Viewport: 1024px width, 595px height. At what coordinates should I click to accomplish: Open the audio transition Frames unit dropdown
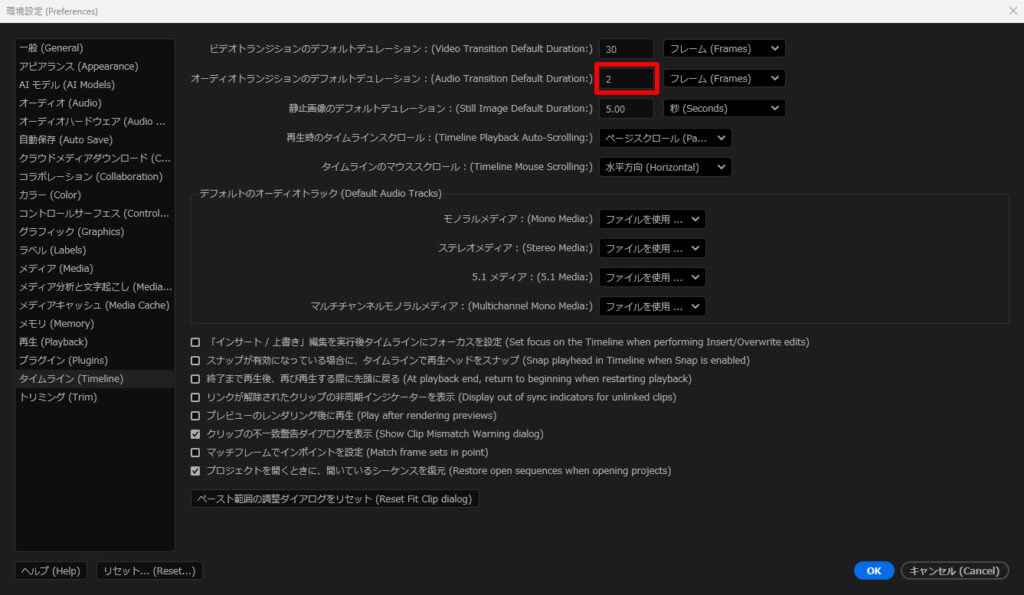[724, 78]
